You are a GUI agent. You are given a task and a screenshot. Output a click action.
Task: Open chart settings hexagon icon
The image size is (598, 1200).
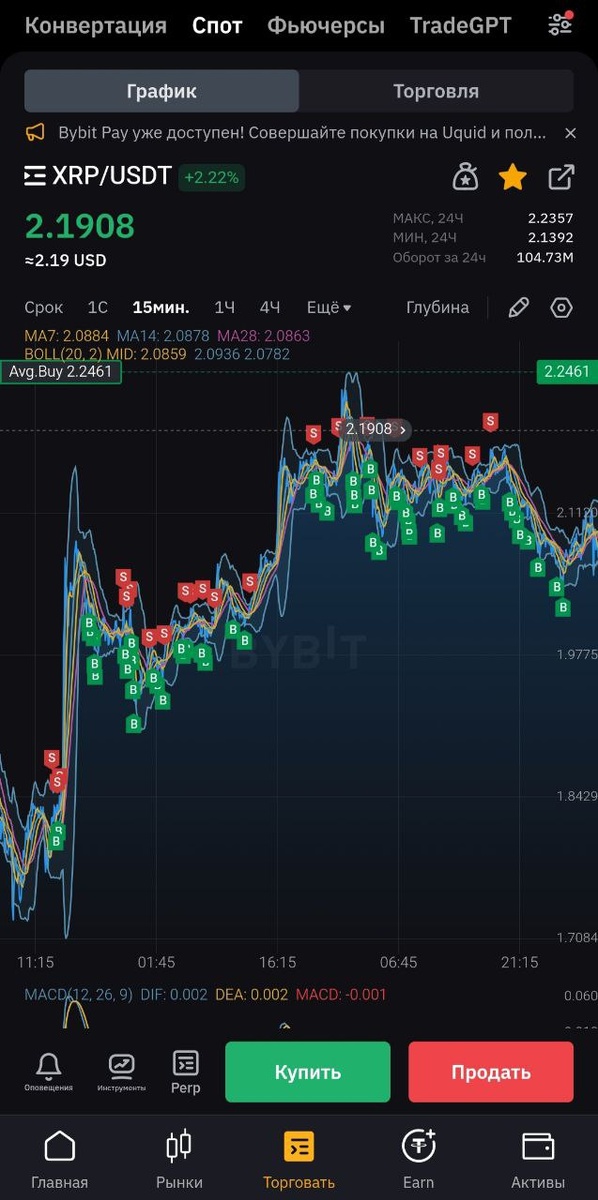pyautogui.click(x=562, y=307)
